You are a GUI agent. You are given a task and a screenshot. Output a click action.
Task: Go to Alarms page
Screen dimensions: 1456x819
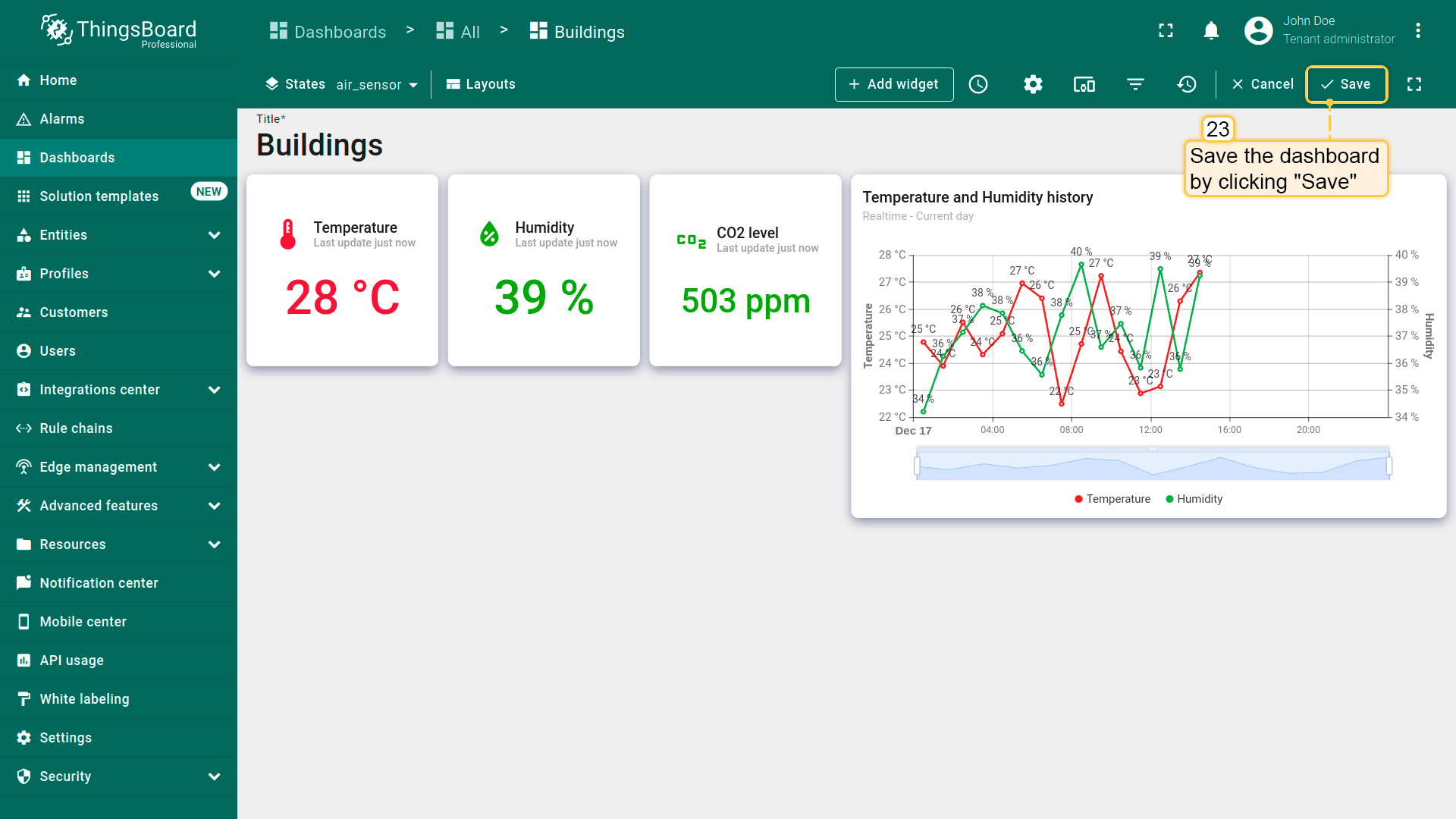tap(62, 119)
